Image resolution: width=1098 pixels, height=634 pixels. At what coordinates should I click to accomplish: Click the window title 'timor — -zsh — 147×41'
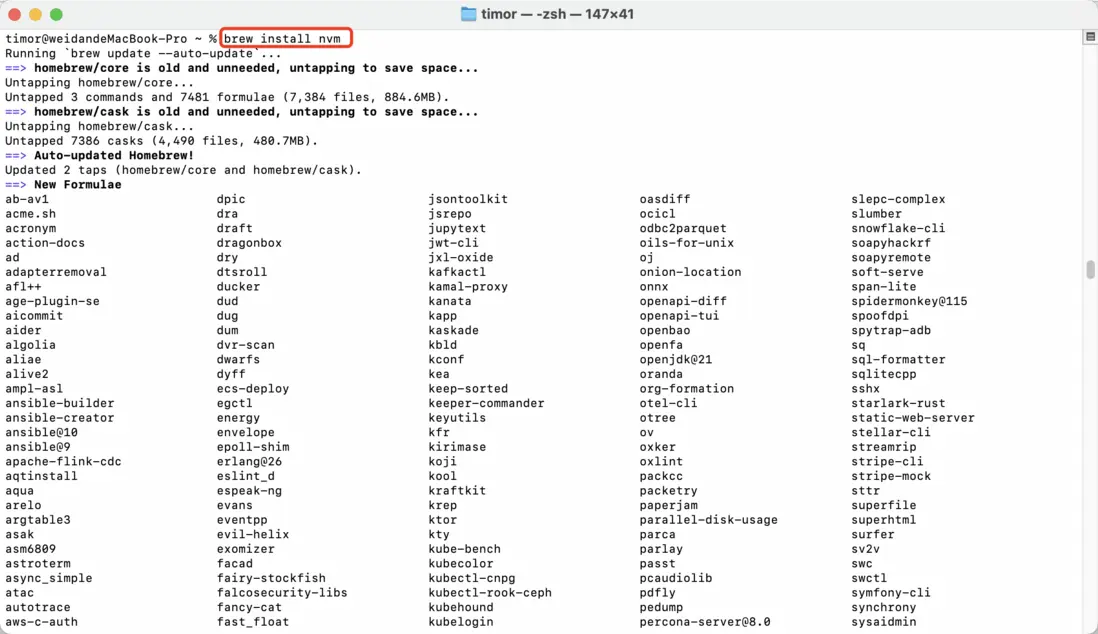(557, 14)
